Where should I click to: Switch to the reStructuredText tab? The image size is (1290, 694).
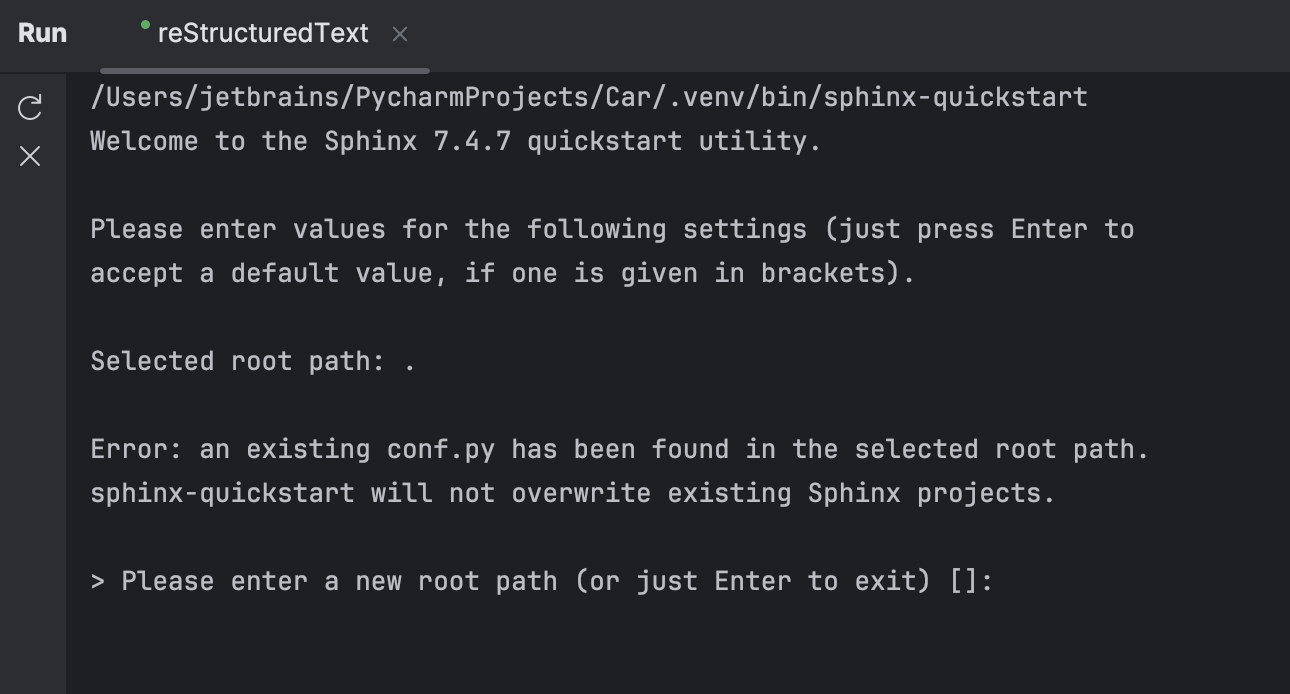pyautogui.click(x=262, y=32)
